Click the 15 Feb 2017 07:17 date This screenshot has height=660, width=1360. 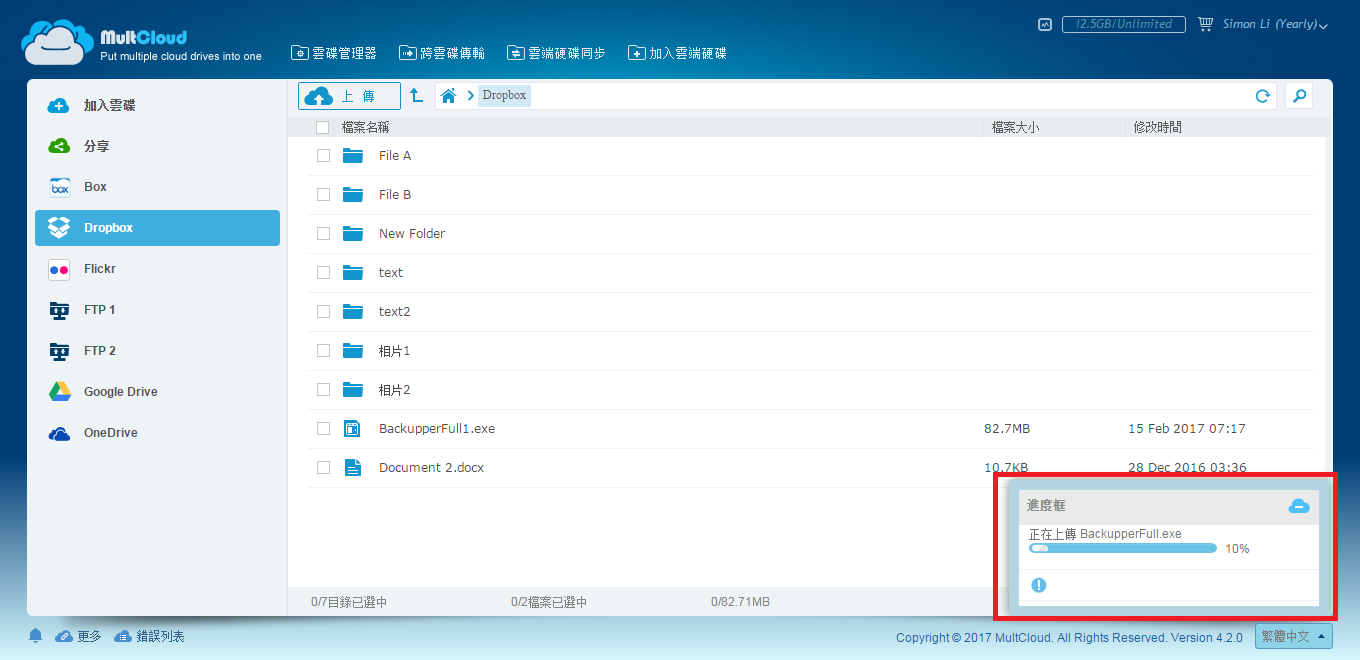coord(1187,429)
